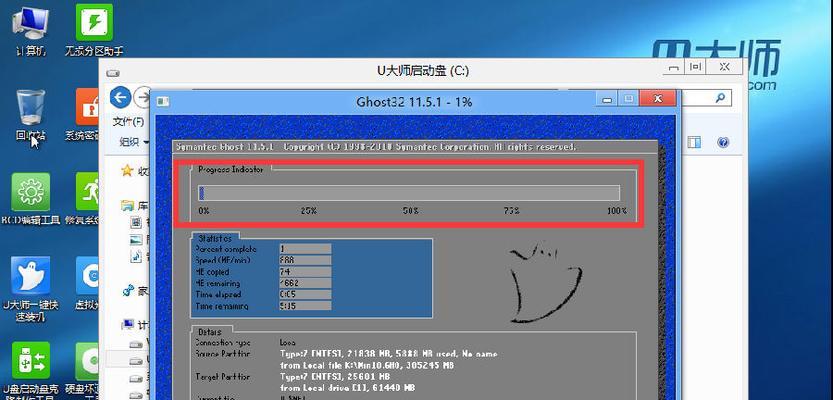The width and height of the screenshot is (833, 400).
Task: Click the "MB remaining" value field
Action: click(305, 283)
